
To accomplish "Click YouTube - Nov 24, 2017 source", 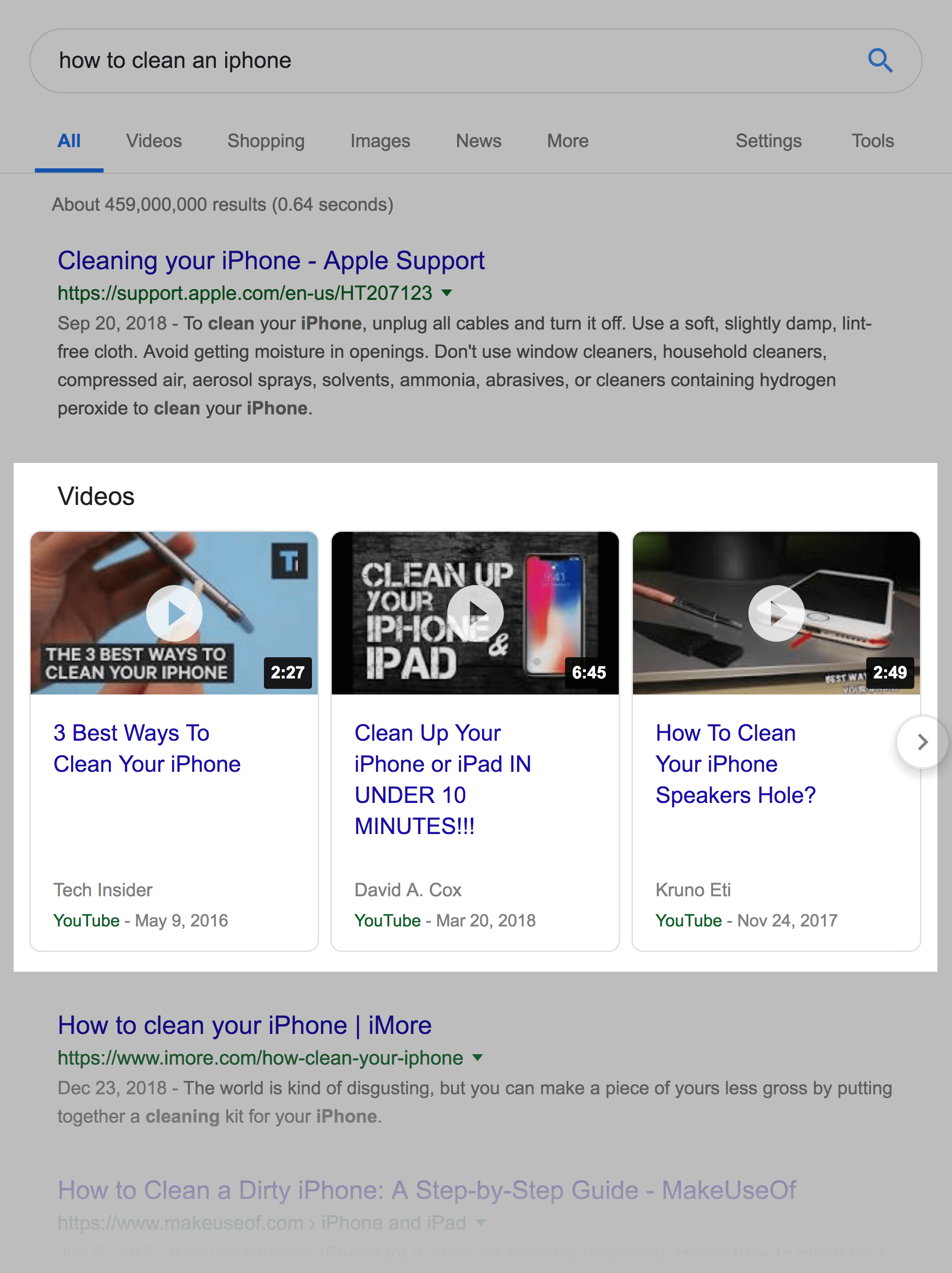I will point(746,921).
